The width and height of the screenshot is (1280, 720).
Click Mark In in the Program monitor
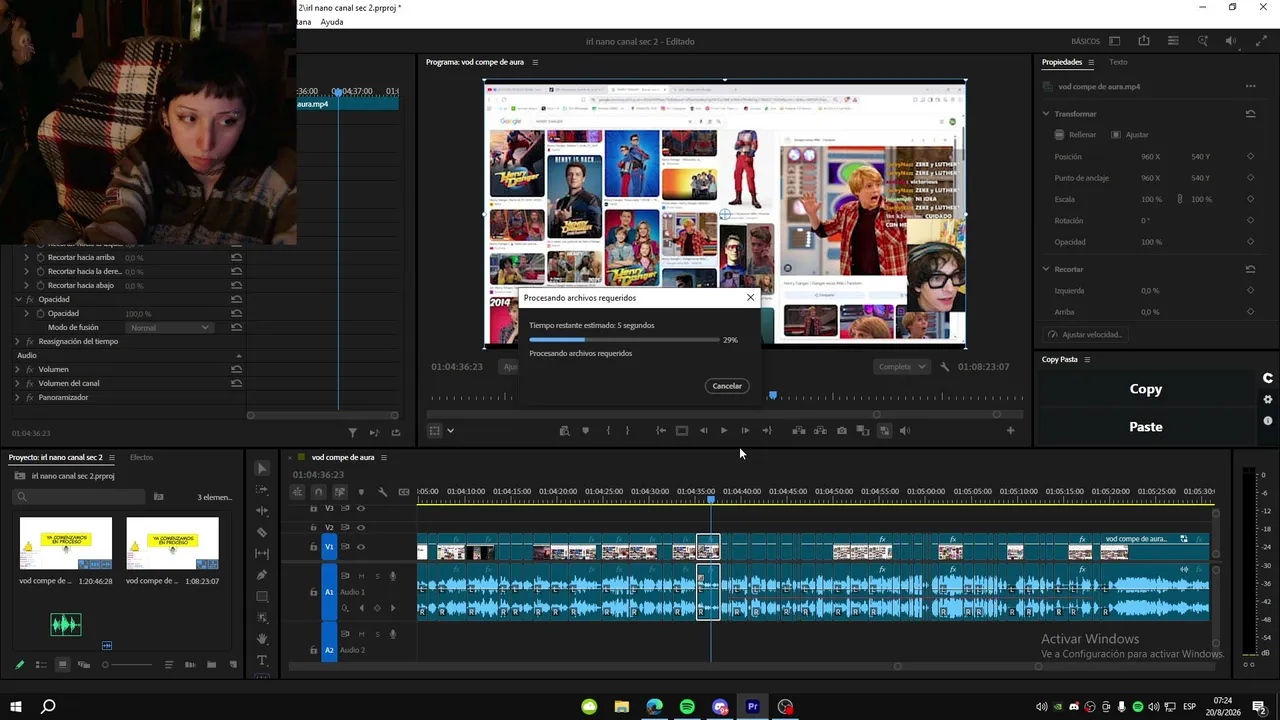608,431
